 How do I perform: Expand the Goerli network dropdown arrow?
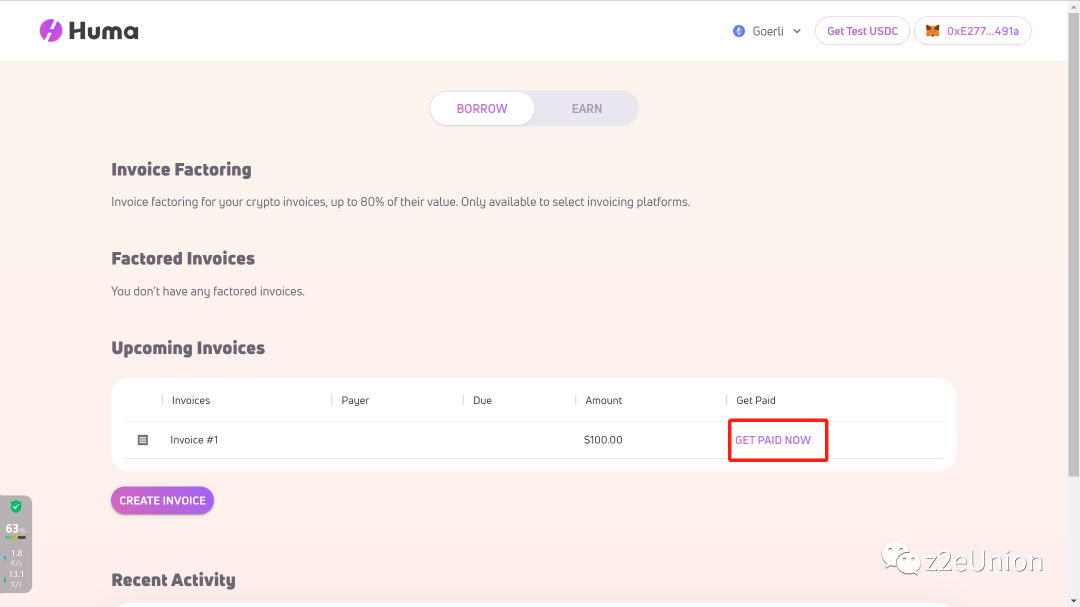(797, 31)
